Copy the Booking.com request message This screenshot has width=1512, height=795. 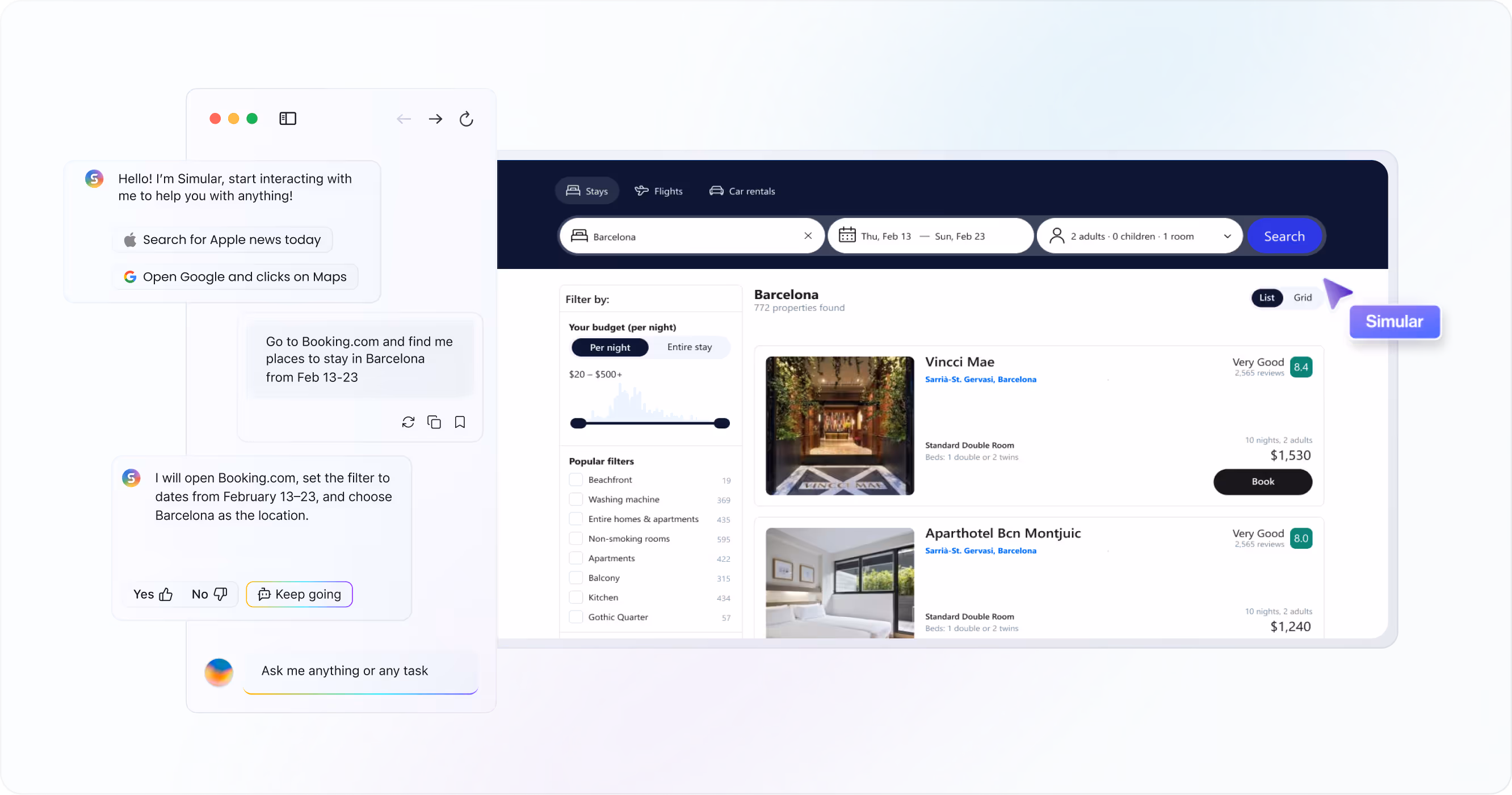pyautogui.click(x=434, y=422)
